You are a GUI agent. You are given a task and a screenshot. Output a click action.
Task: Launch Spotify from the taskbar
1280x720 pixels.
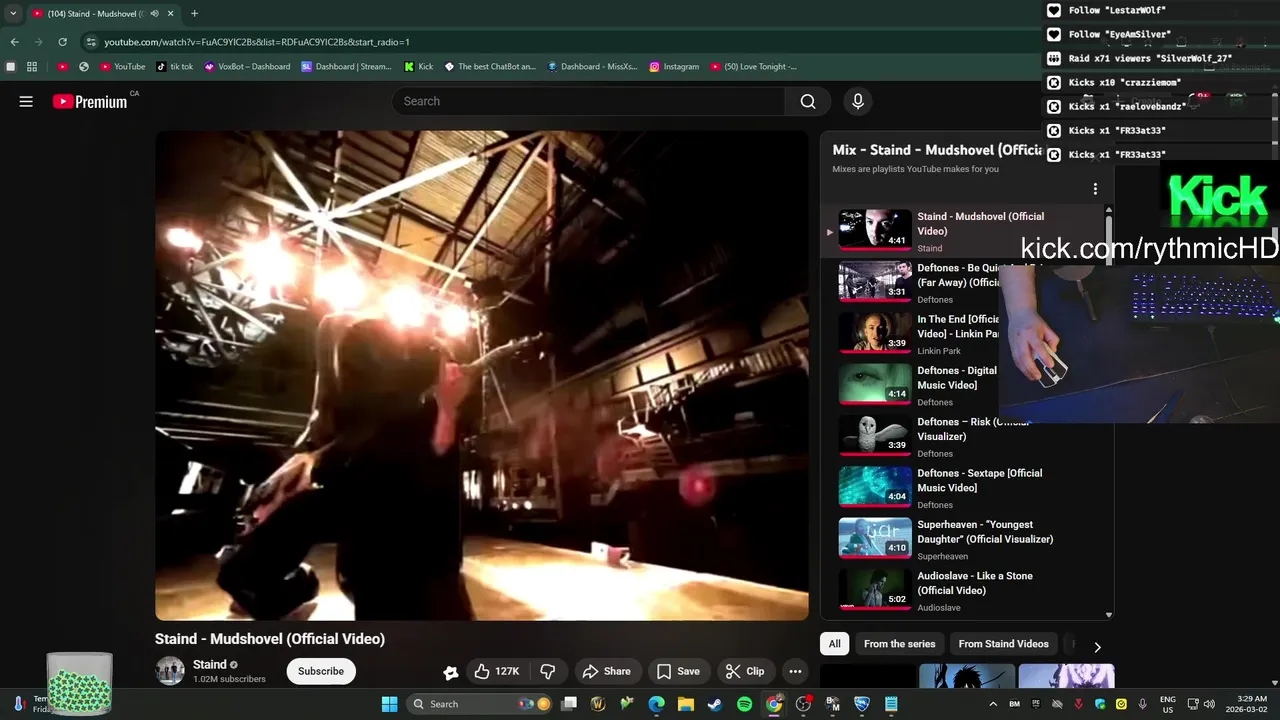(744, 704)
